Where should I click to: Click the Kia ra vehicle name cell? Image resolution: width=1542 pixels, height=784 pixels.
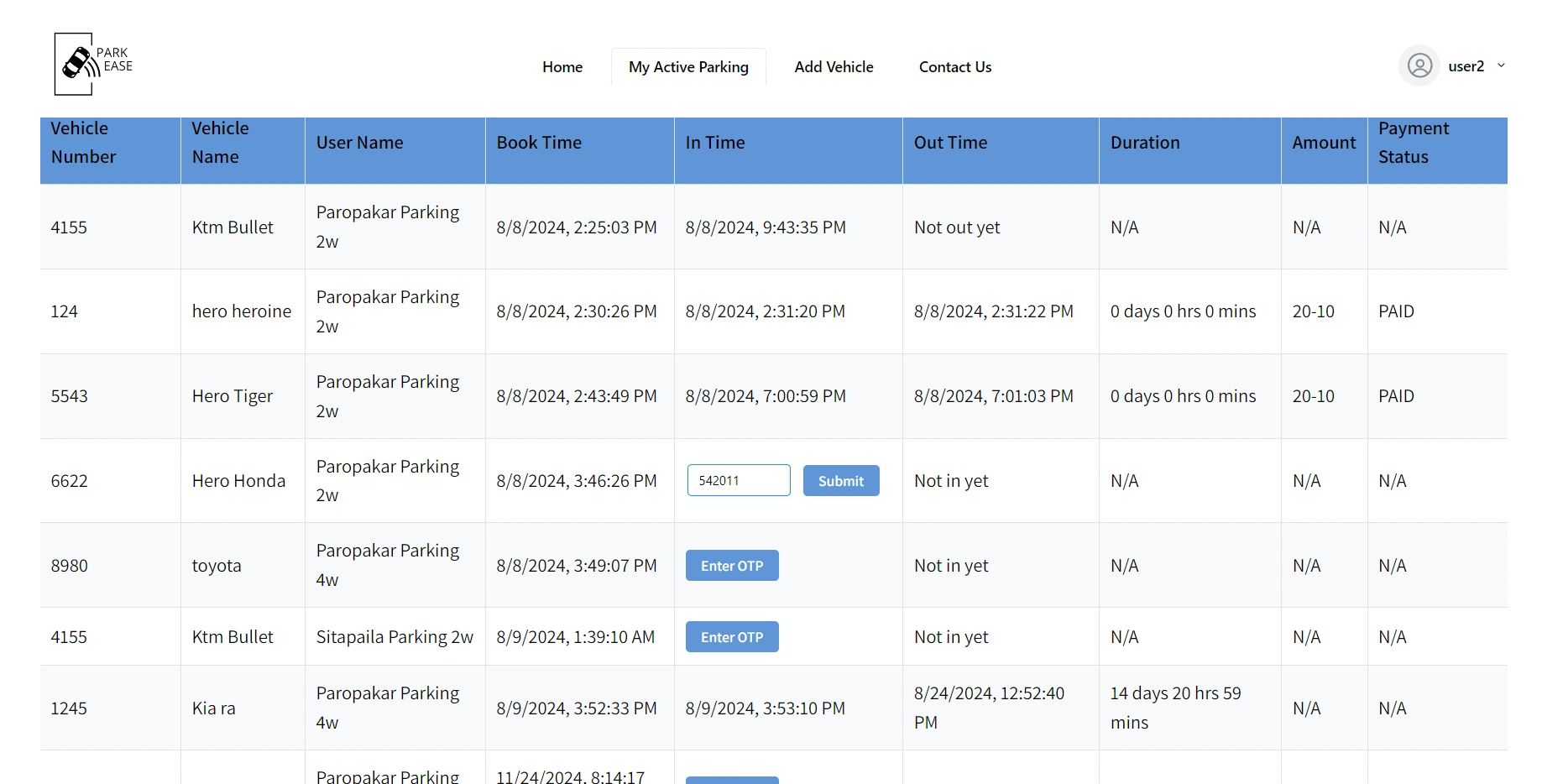214,708
